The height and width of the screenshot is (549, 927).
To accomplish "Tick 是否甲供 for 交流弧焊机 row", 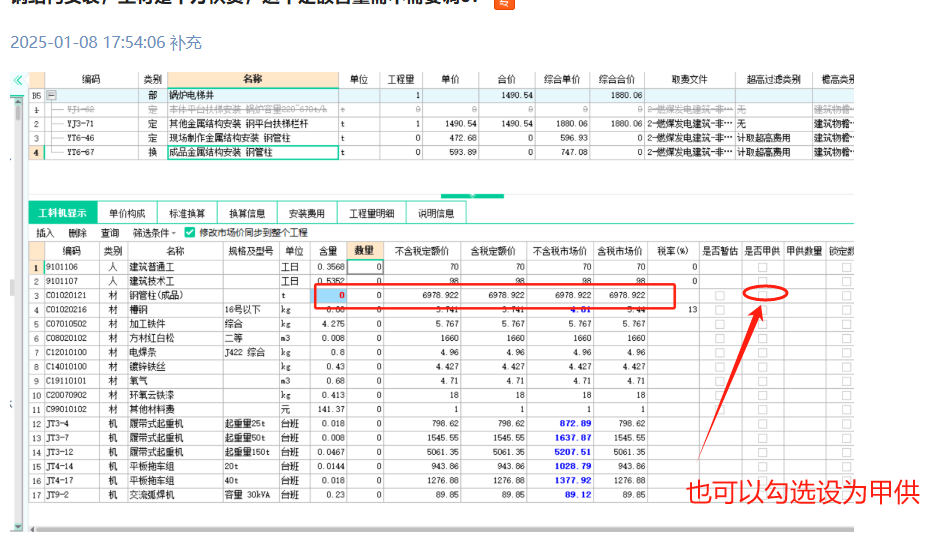I will click(x=763, y=495).
